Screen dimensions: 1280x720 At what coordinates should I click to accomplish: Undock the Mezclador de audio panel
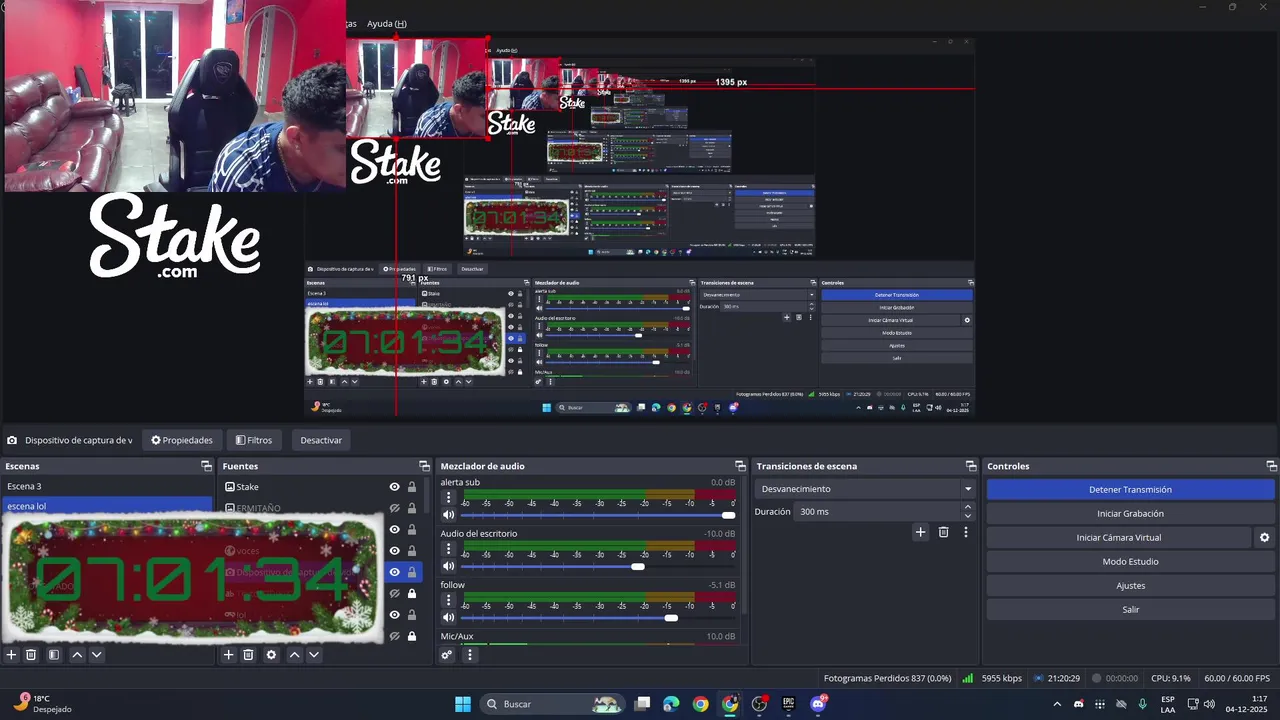pyautogui.click(x=741, y=466)
